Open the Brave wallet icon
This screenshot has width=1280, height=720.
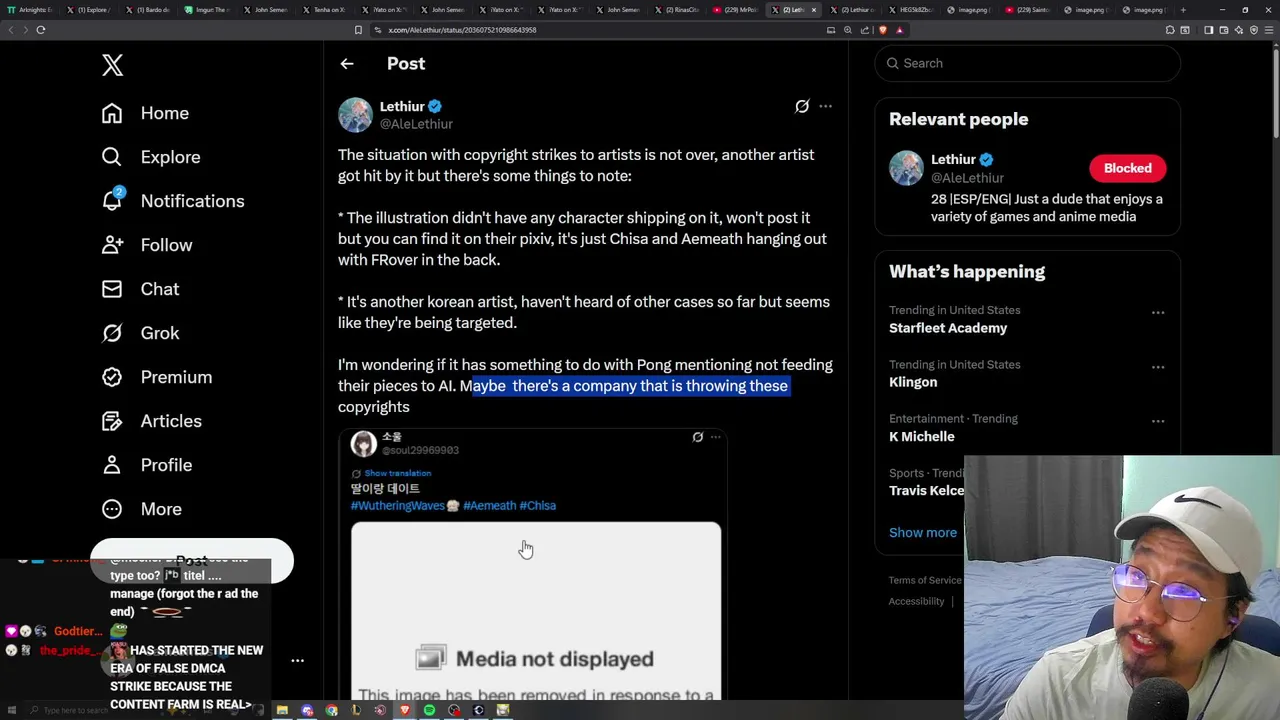coord(1225,30)
